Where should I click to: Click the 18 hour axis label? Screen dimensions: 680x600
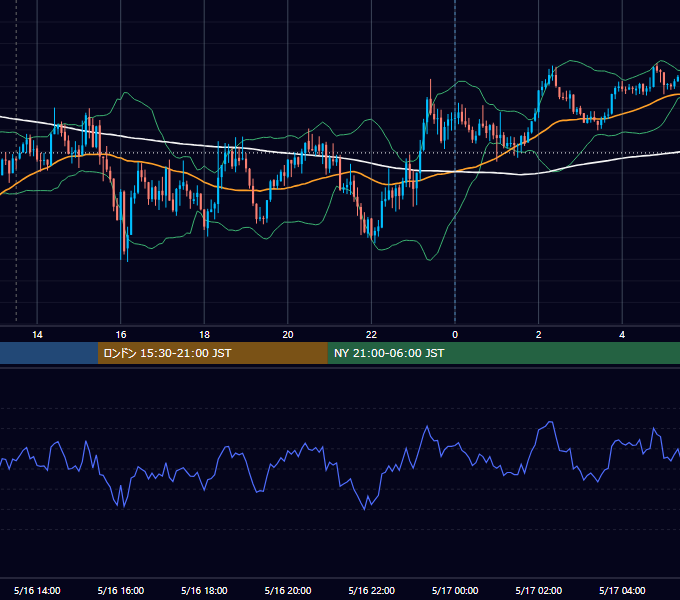204,335
